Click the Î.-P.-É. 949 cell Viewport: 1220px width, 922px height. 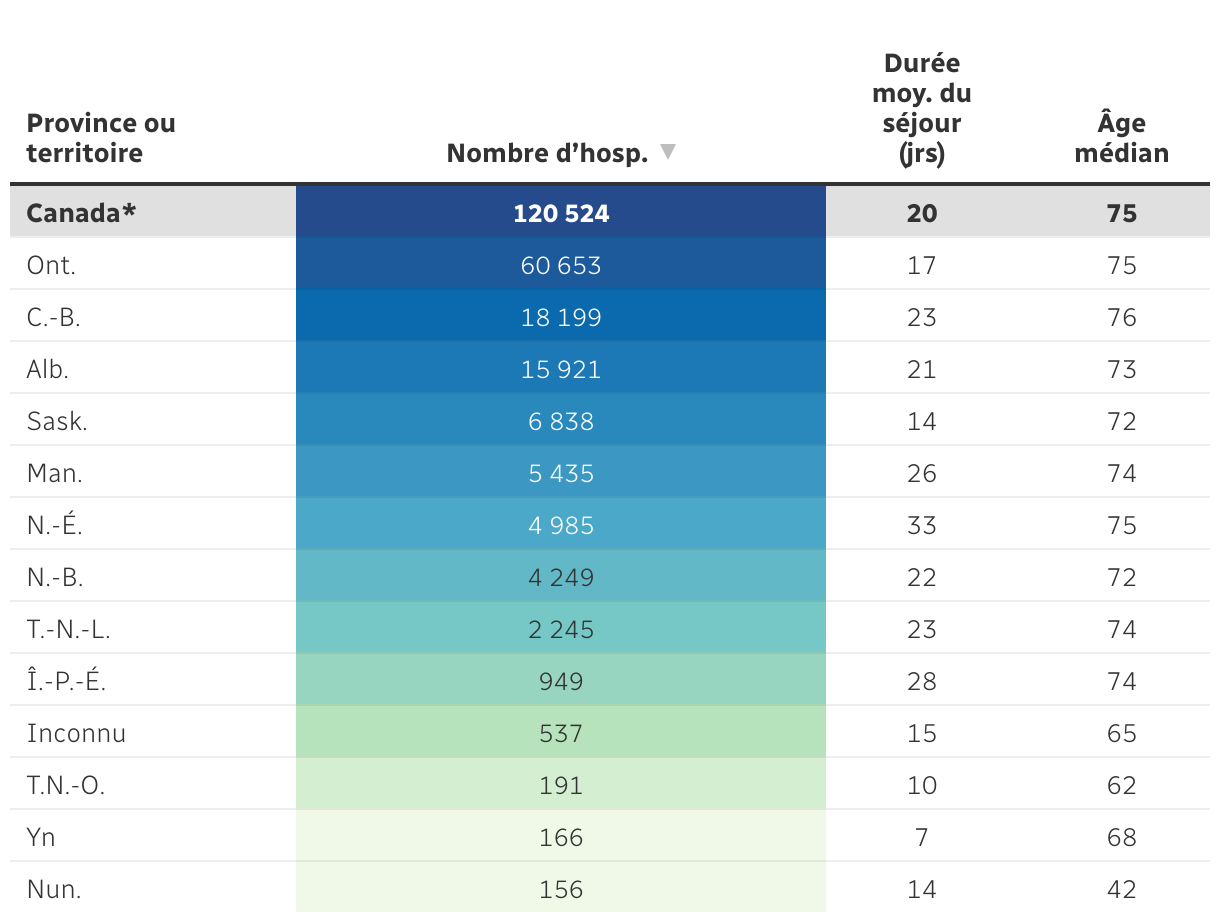tap(561, 681)
